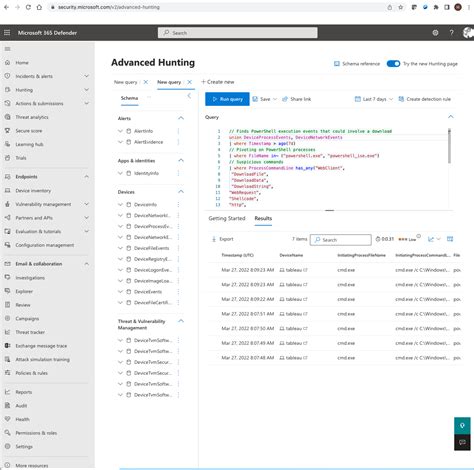Open Audit in the sidebar
Image resolution: width=474 pixels, height=470 pixels.
[21, 406]
